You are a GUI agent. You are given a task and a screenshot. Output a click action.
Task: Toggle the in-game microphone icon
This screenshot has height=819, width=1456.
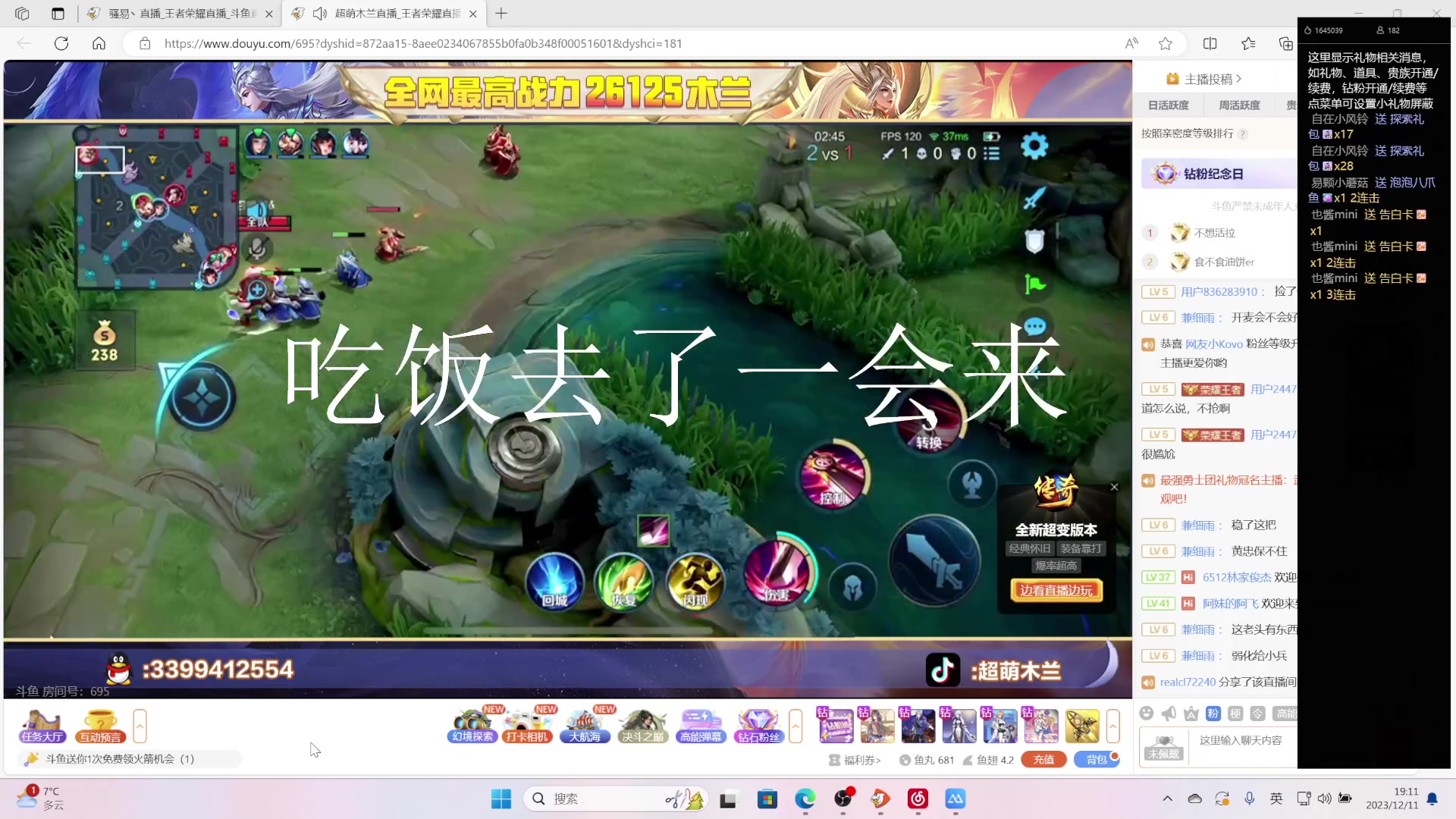click(258, 248)
